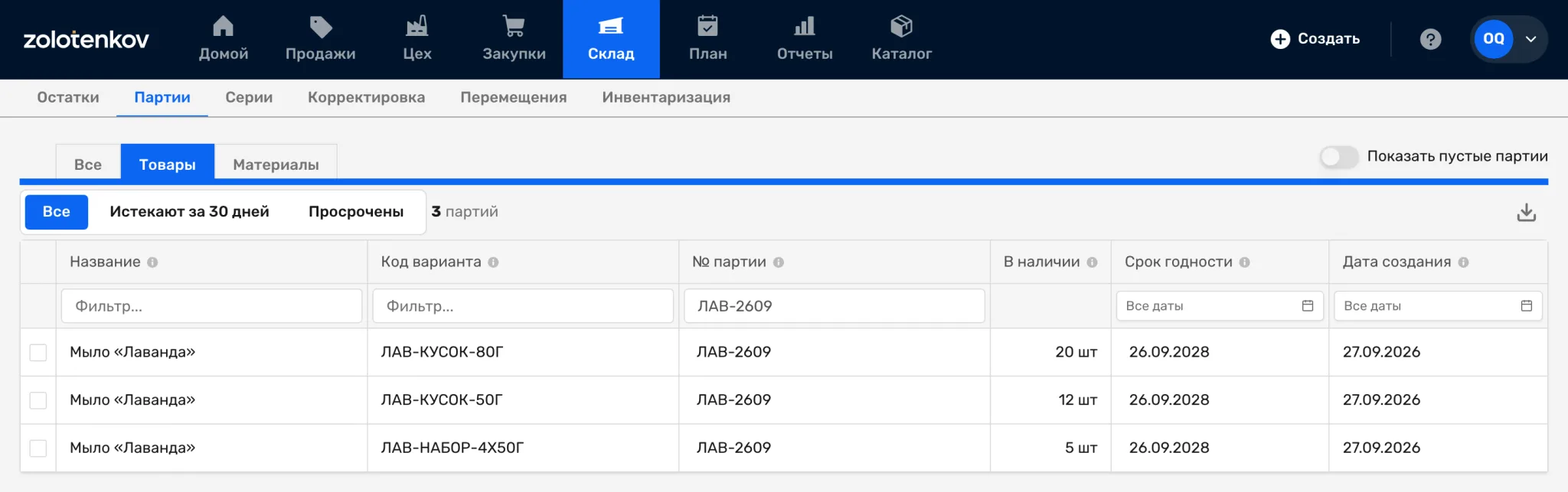Click the download export icon
Image resolution: width=1568 pixels, height=492 pixels.
[1527, 212]
